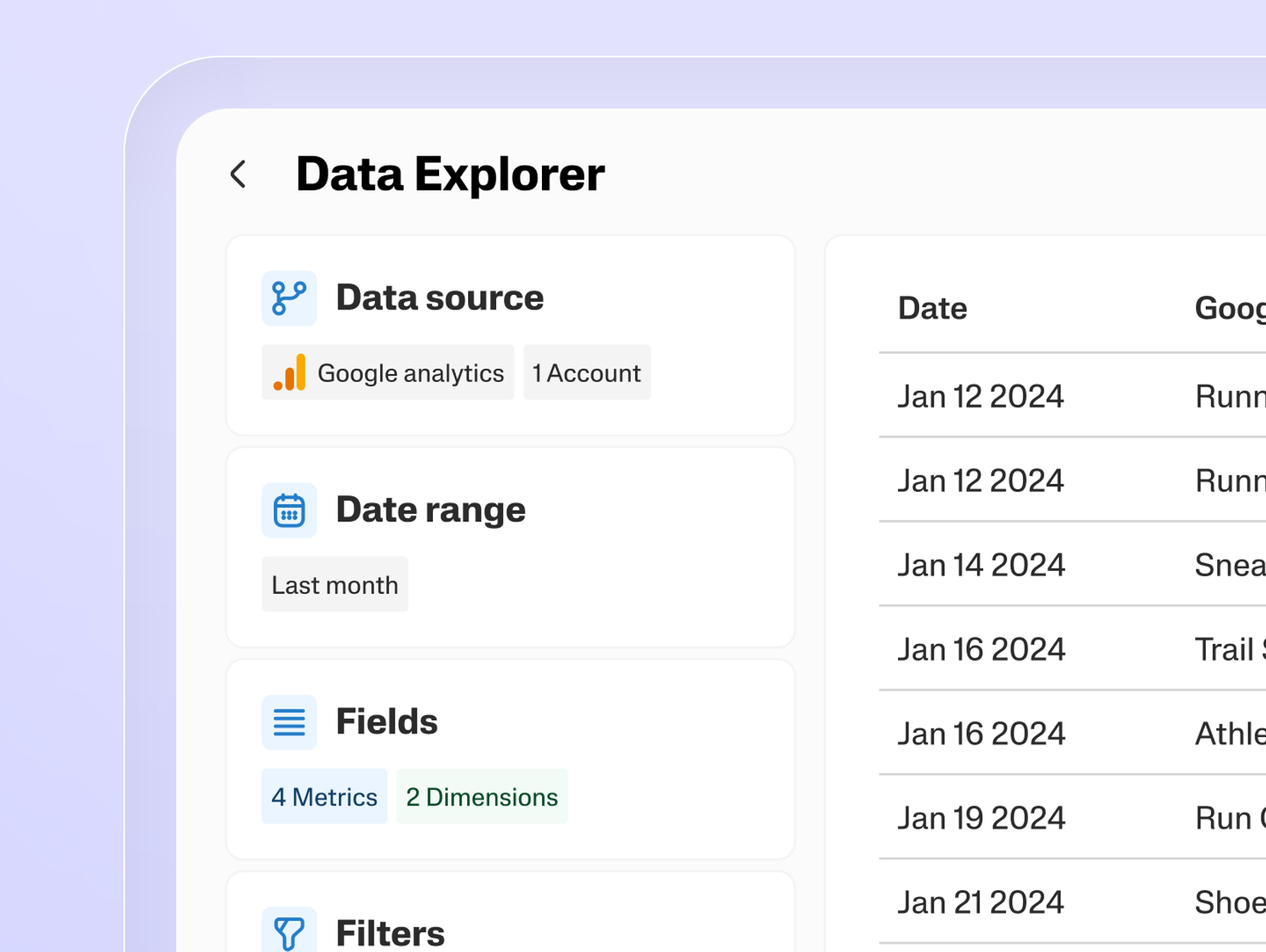Click the Filters funnel icon
Image resolution: width=1266 pixels, height=952 pixels.
coord(289,932)
